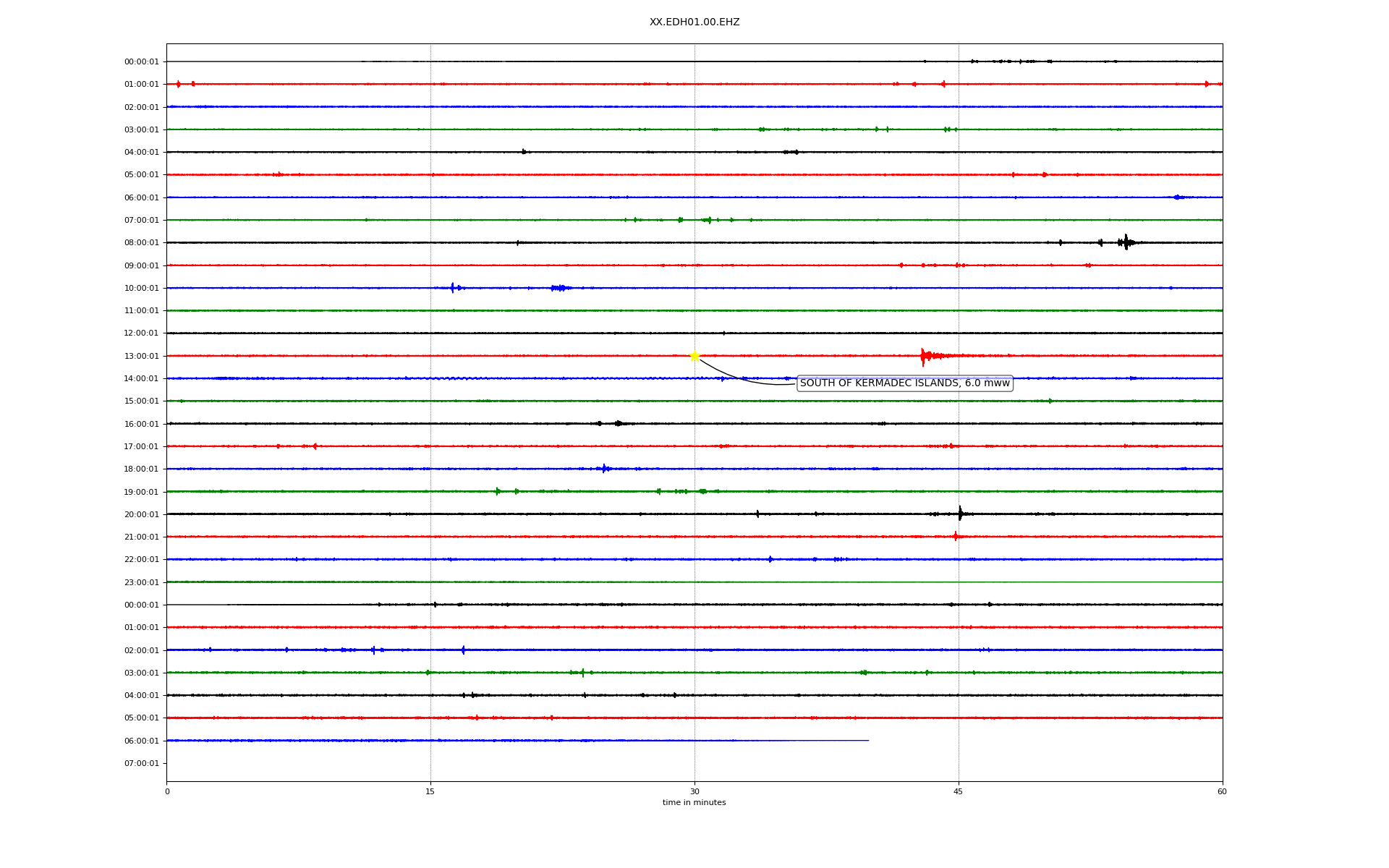Click the x-axis tick label 30
The height and width of the screenshot is (868, 1389).
click(x=694, y=791)
